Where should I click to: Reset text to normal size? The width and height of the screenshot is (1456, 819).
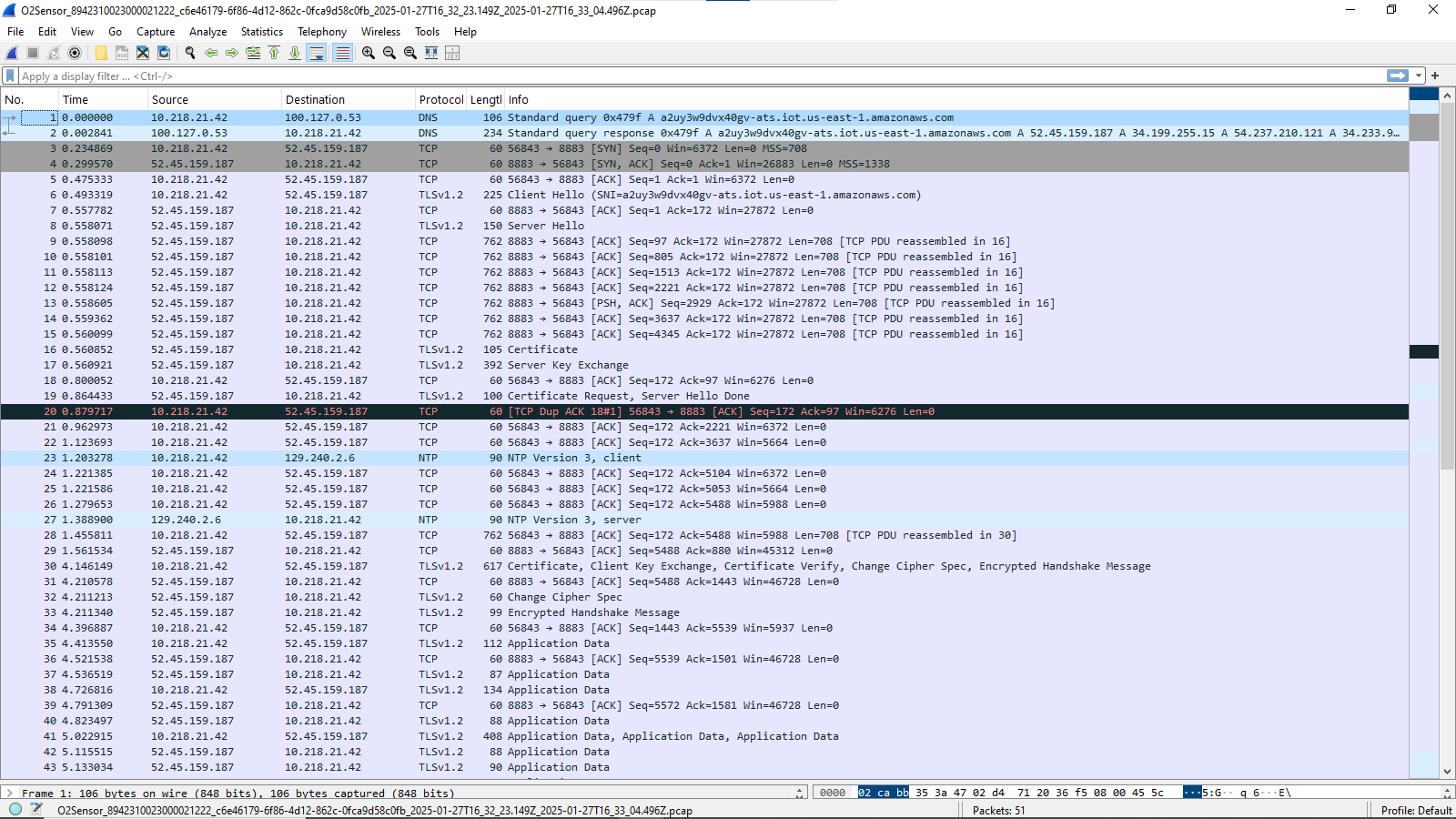(x=410, y=53)
